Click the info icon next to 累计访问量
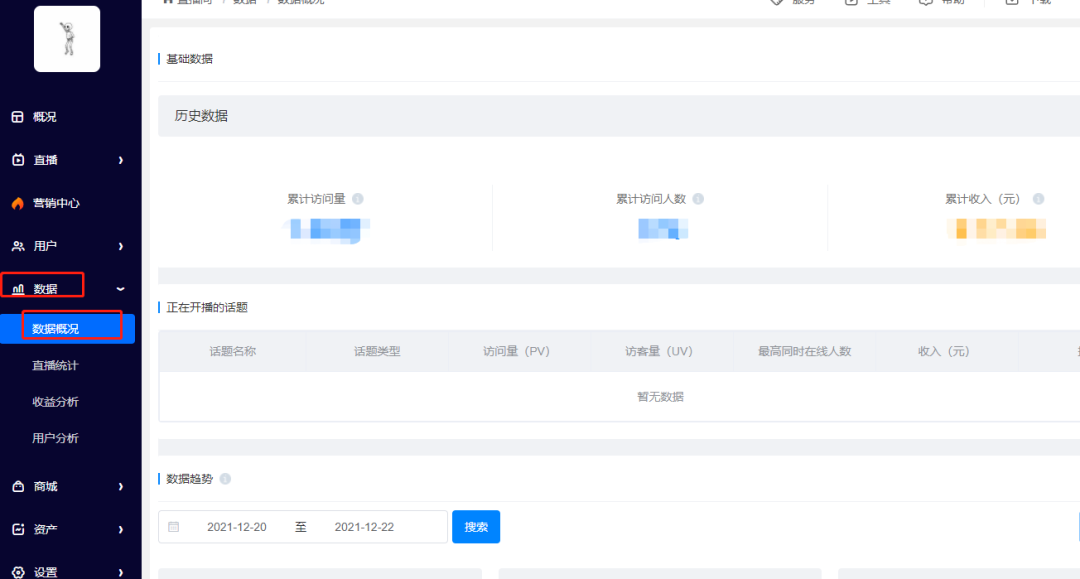 [358, 199]
